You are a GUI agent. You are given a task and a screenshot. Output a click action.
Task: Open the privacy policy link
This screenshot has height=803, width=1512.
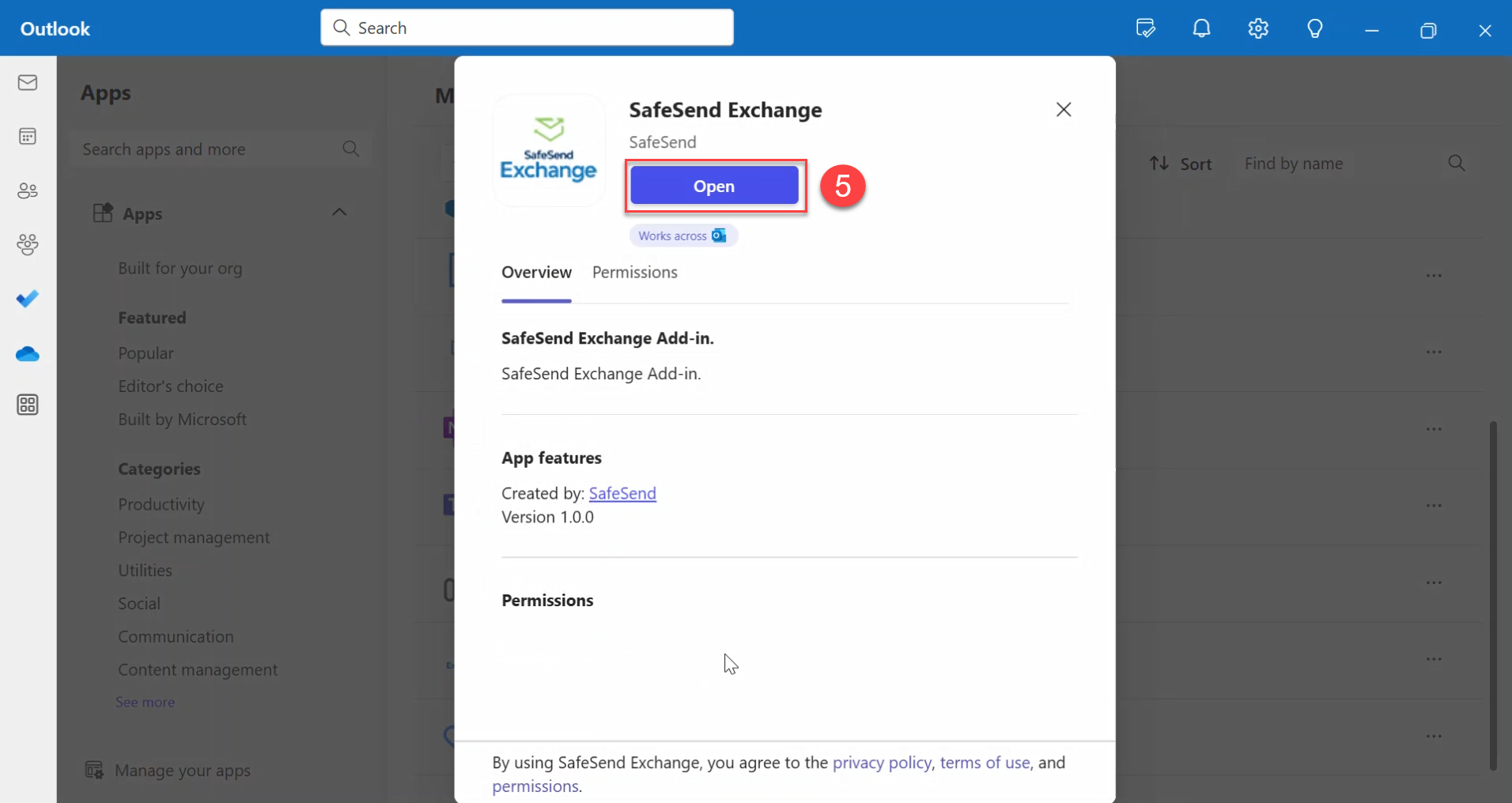[882, 763]
